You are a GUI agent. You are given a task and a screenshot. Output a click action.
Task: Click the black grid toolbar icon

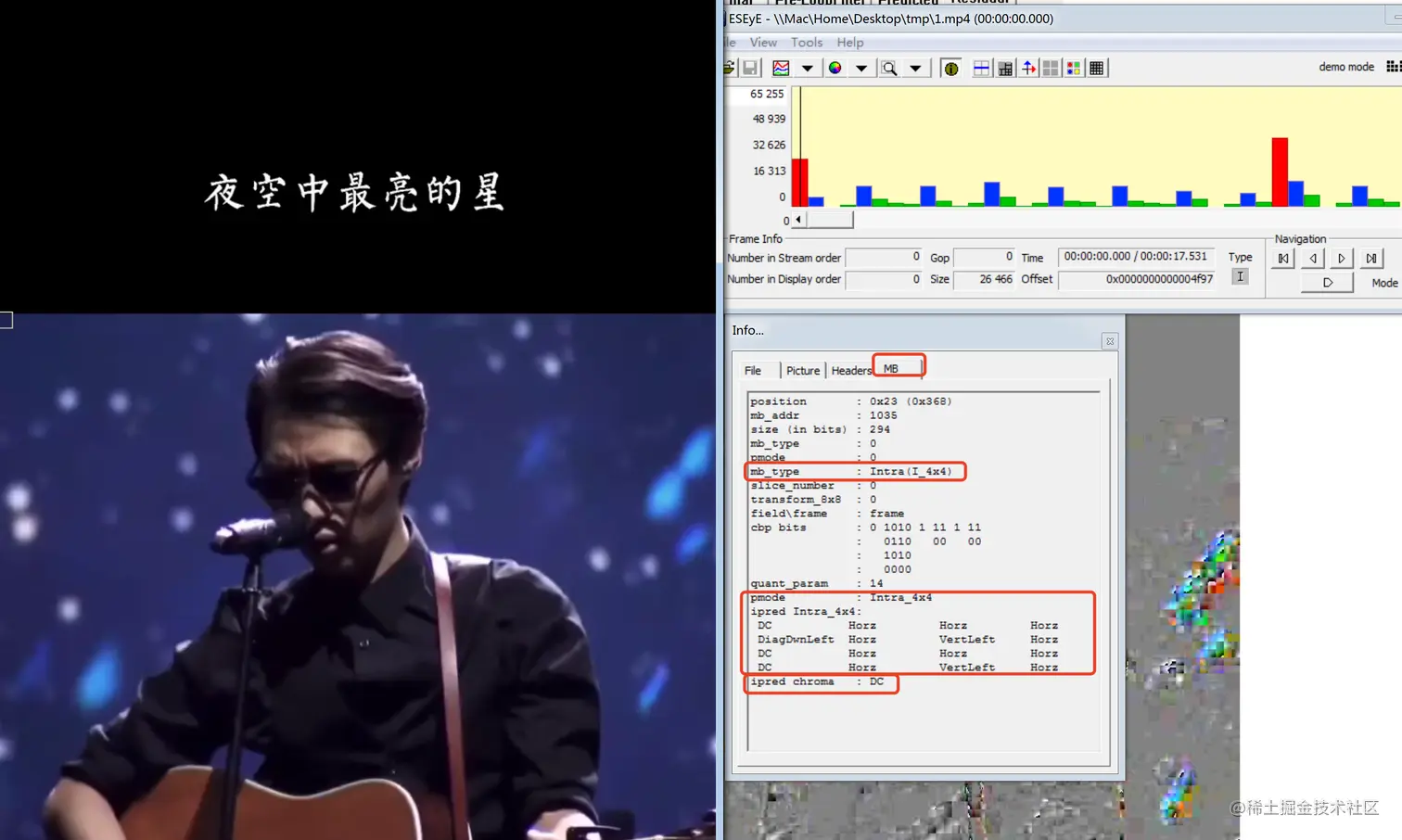[1097, 68]
